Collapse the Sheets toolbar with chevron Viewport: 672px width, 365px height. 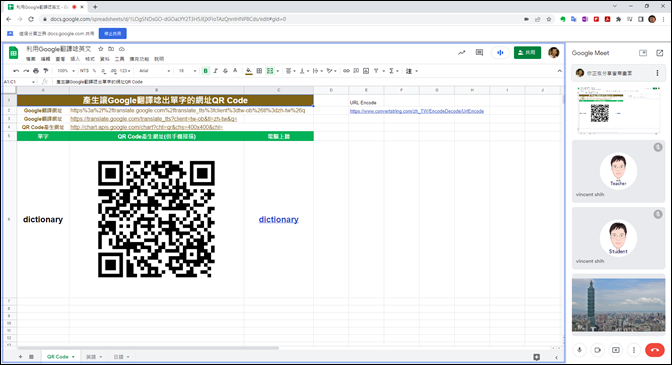560,71
